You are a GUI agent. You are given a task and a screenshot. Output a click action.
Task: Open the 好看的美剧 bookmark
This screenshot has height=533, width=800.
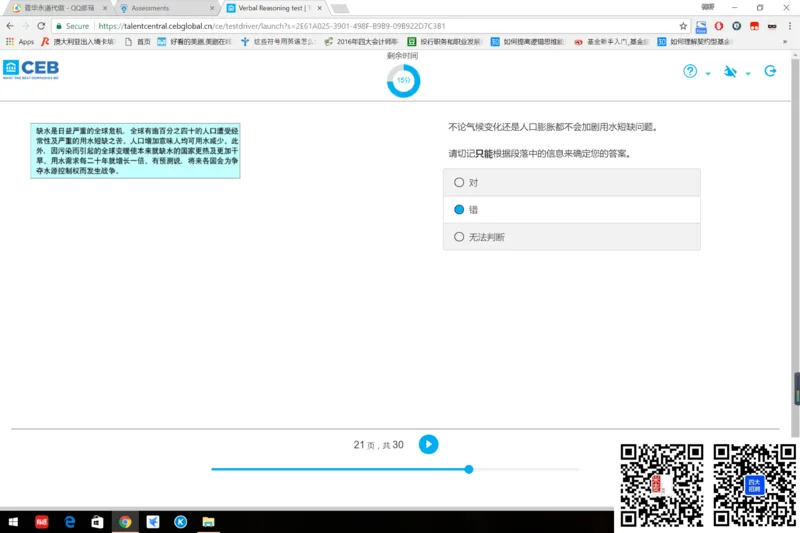[194, 42]
